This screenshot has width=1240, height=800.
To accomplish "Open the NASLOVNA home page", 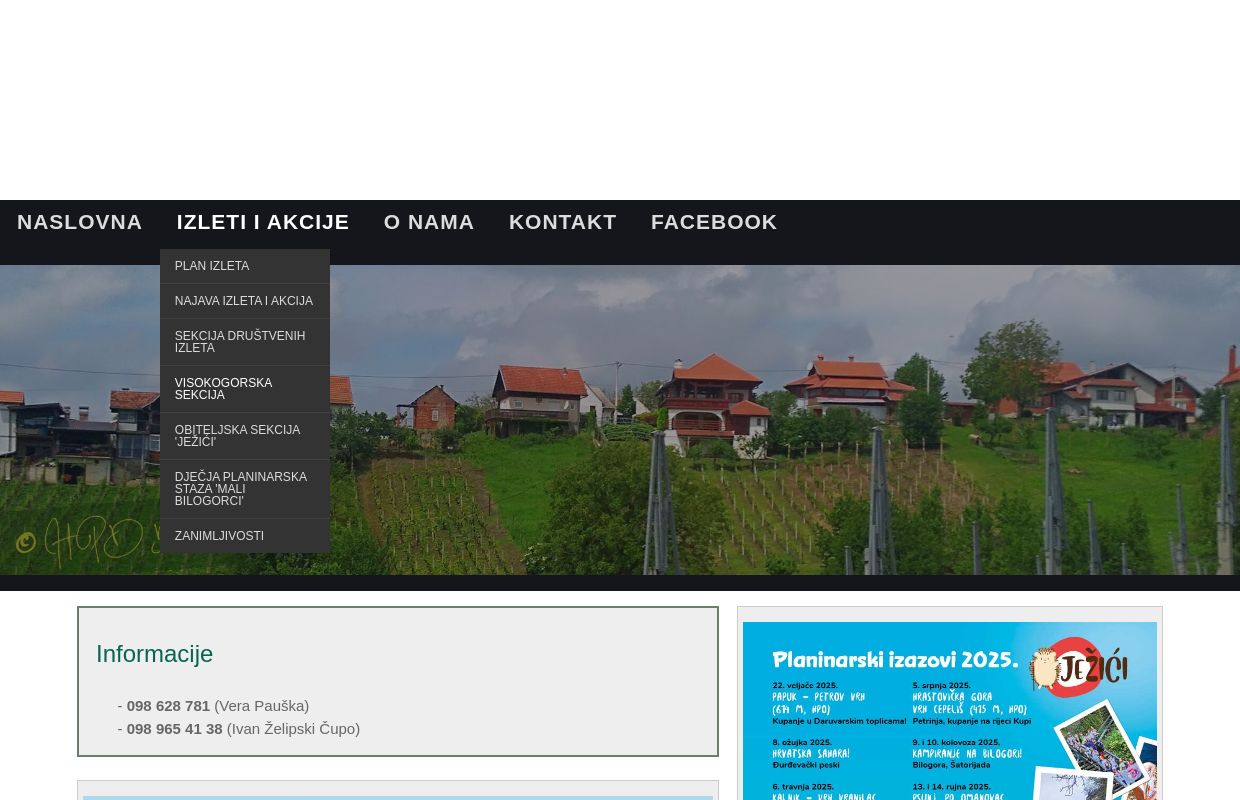I will tap(80, 222).
